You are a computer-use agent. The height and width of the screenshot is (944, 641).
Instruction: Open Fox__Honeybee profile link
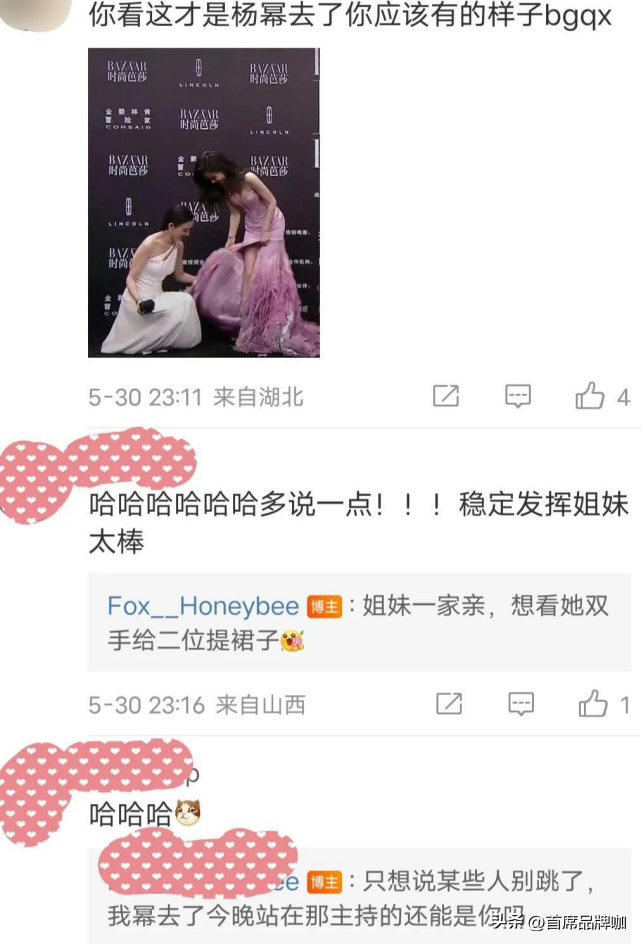click(203, 606)
